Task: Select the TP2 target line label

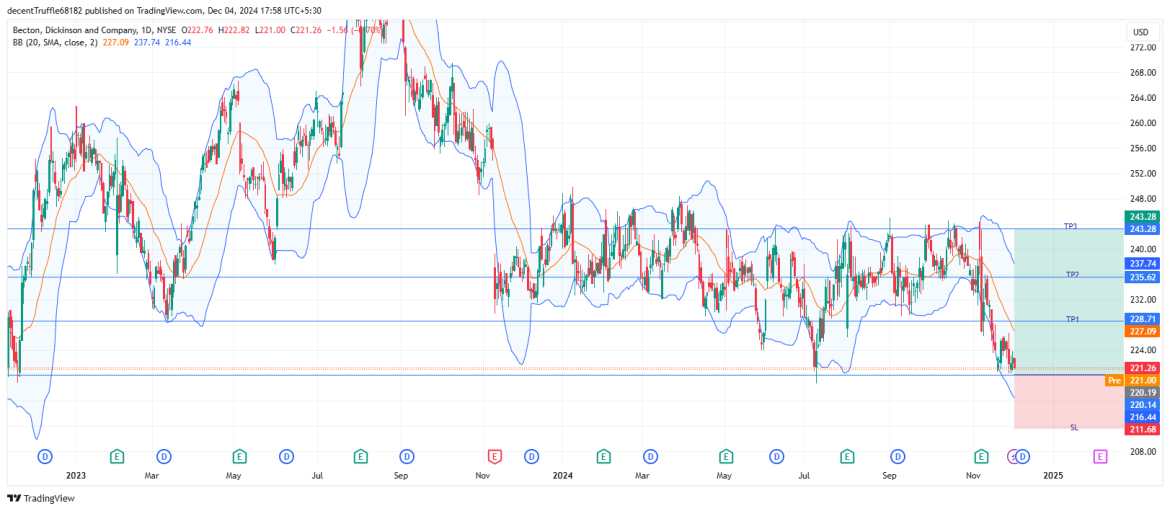Action: 1072,274
